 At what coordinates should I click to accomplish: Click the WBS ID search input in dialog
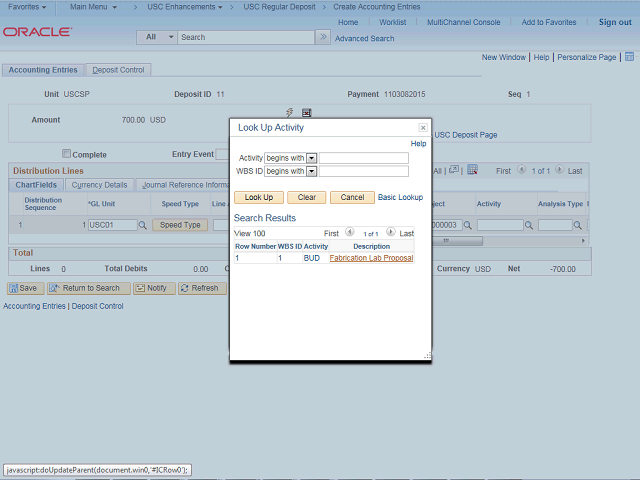(364, 171)
